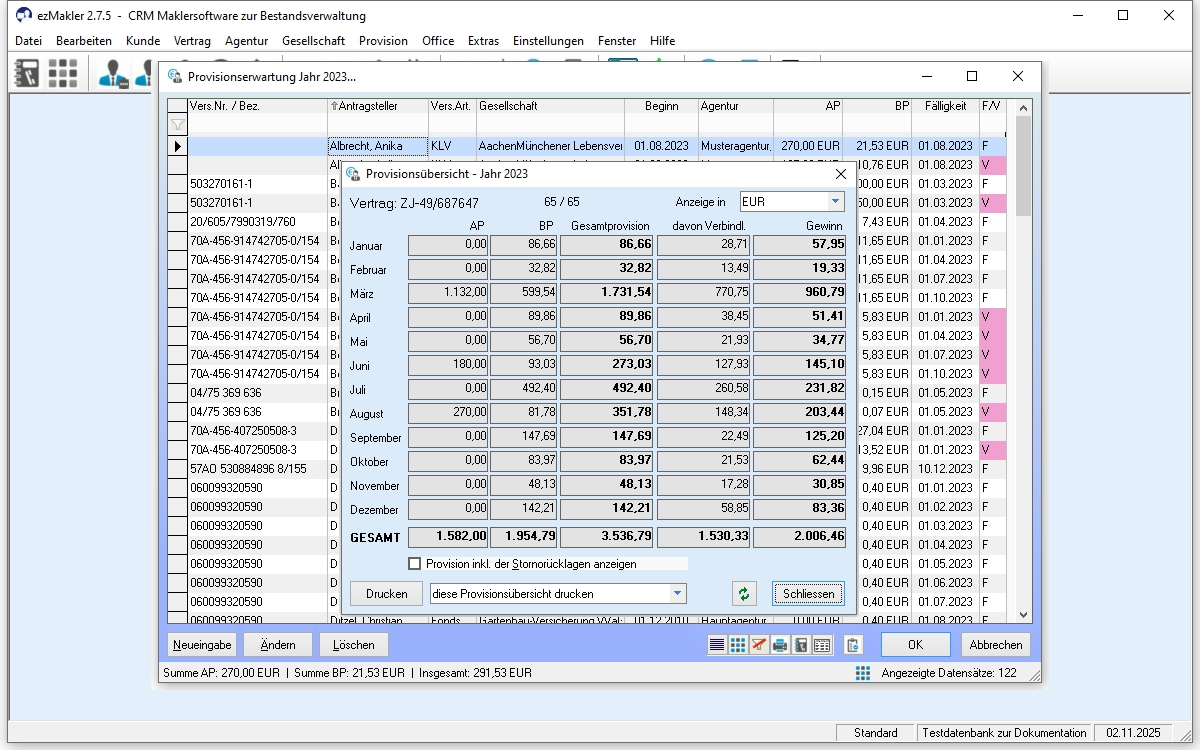The height and width of the screenshot is (750, 1200).
Task: Click the clipboard checkmark icon
Action: (853, 645)
